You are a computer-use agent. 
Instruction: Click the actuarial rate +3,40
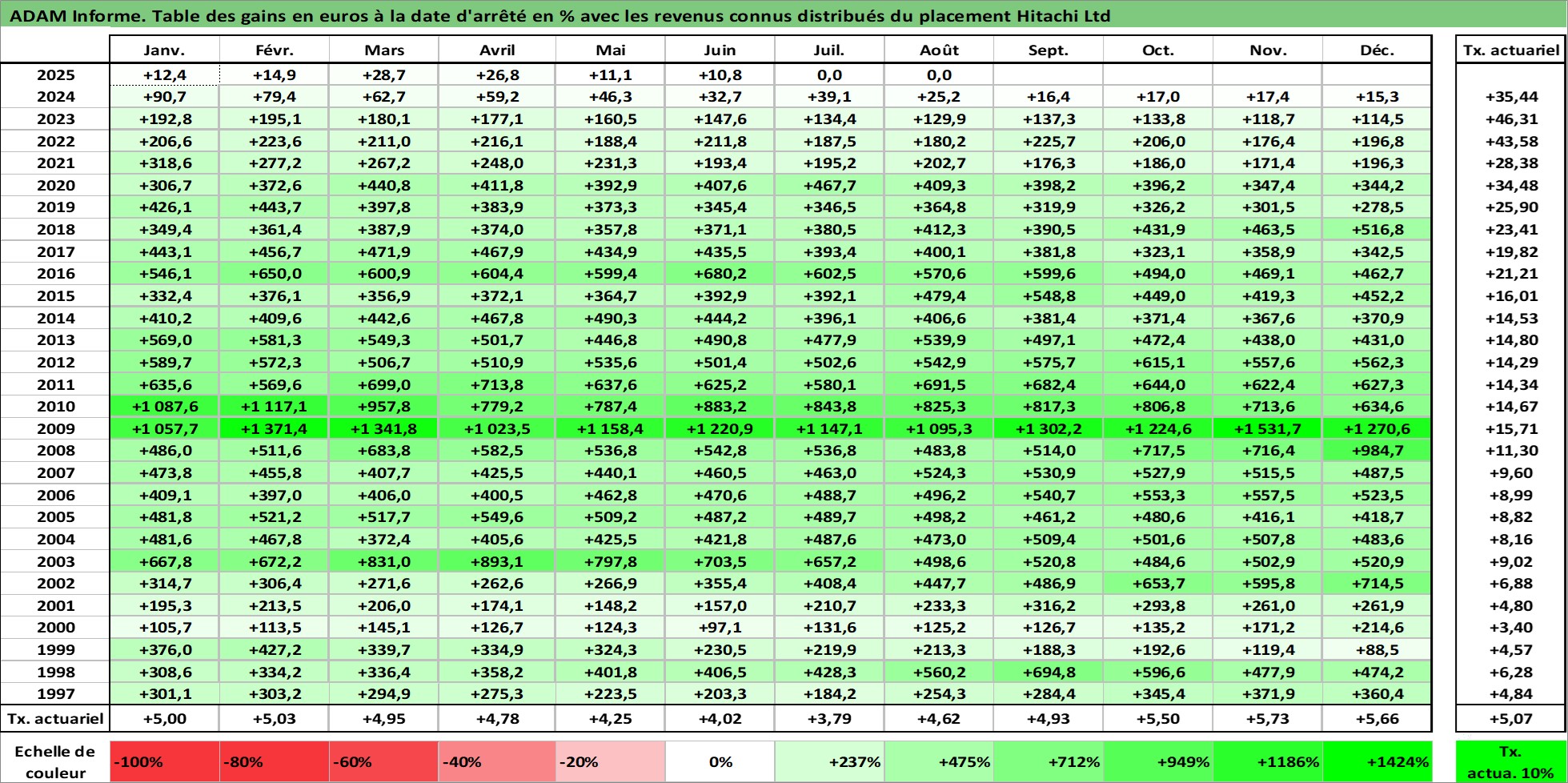pos(1511,628)
